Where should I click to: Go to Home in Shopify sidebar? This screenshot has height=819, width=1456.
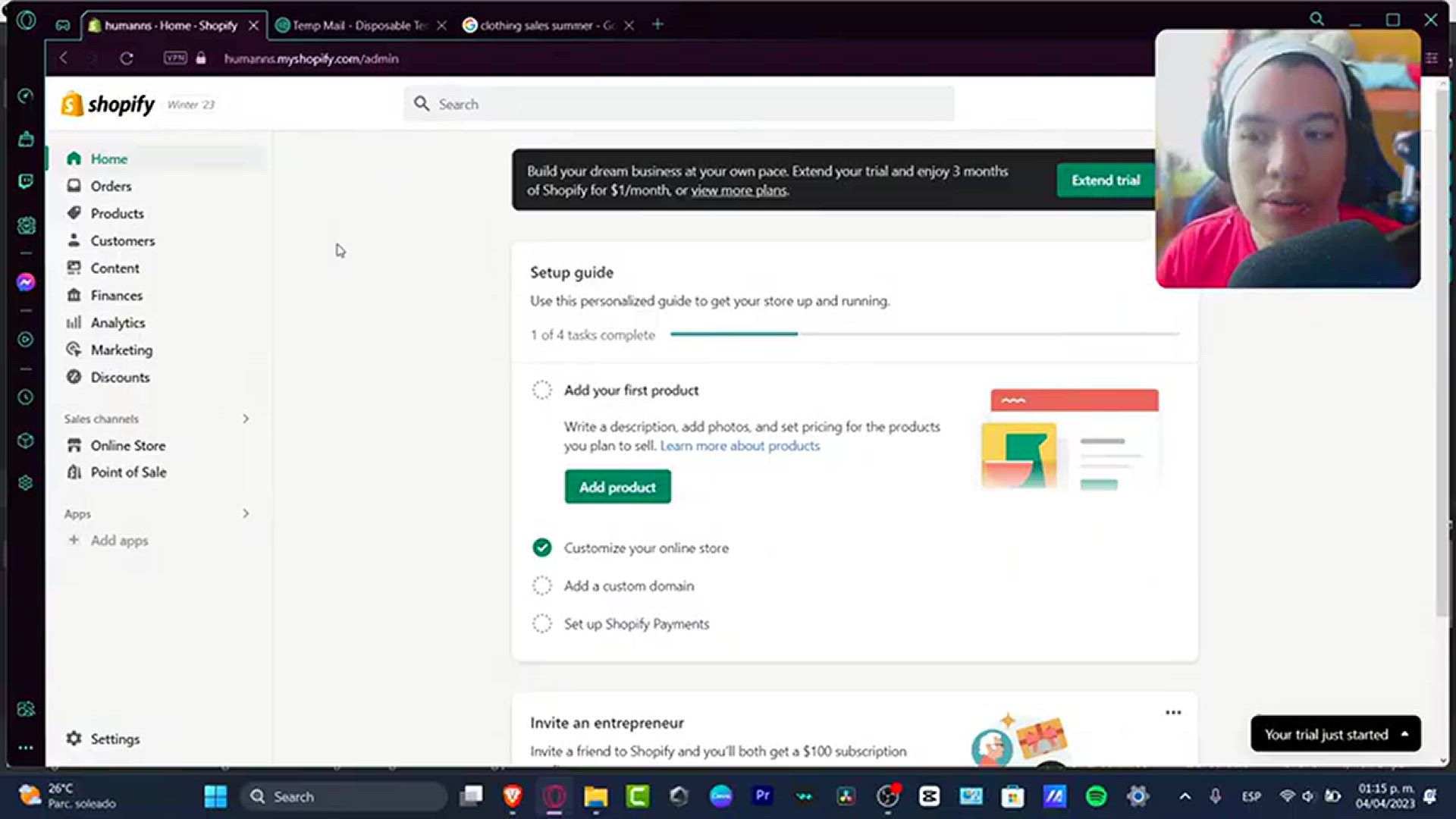click(x=108, y=158)
